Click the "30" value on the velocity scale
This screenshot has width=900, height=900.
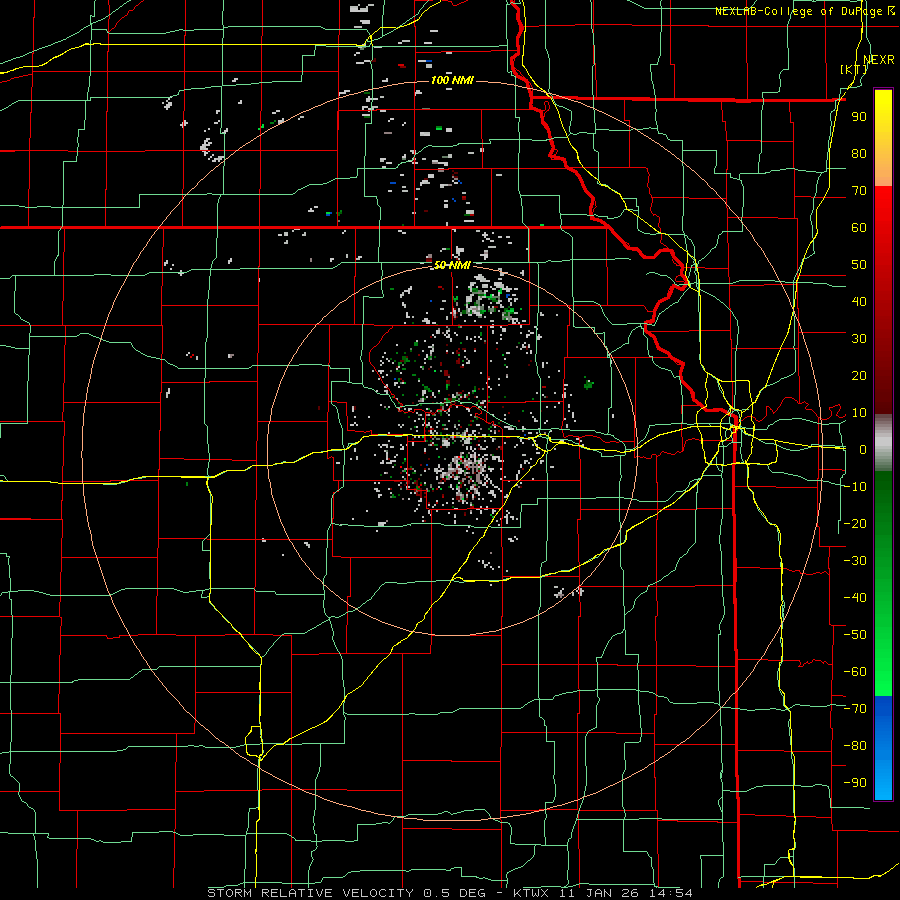tap(859, 339)
